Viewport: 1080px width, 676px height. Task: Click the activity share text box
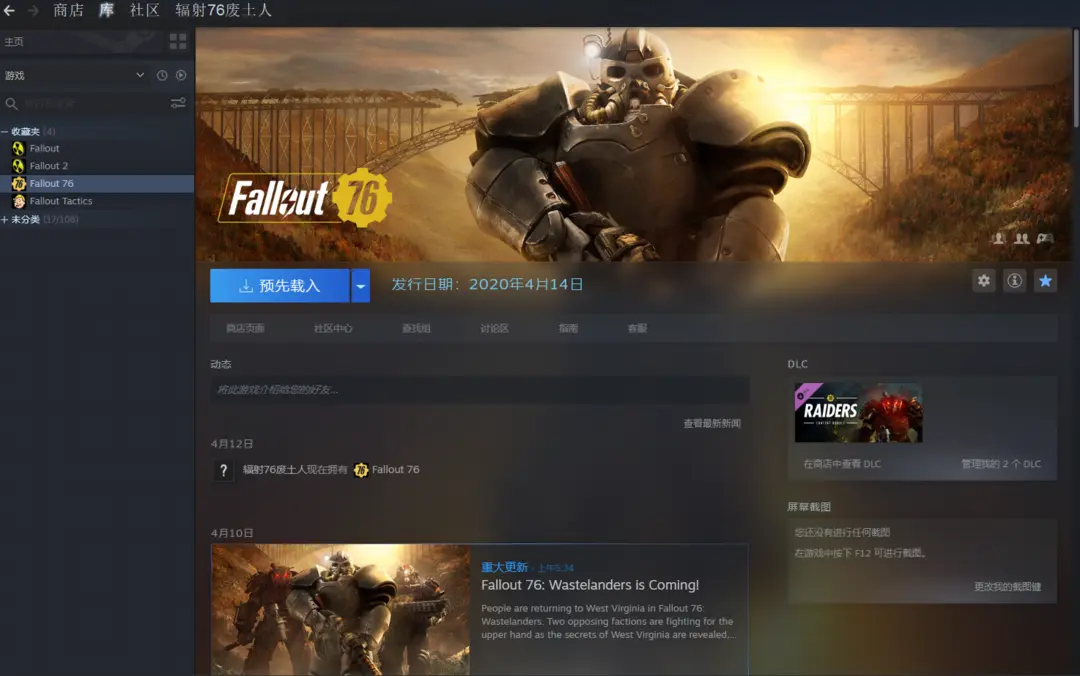[x=480, y=389]
